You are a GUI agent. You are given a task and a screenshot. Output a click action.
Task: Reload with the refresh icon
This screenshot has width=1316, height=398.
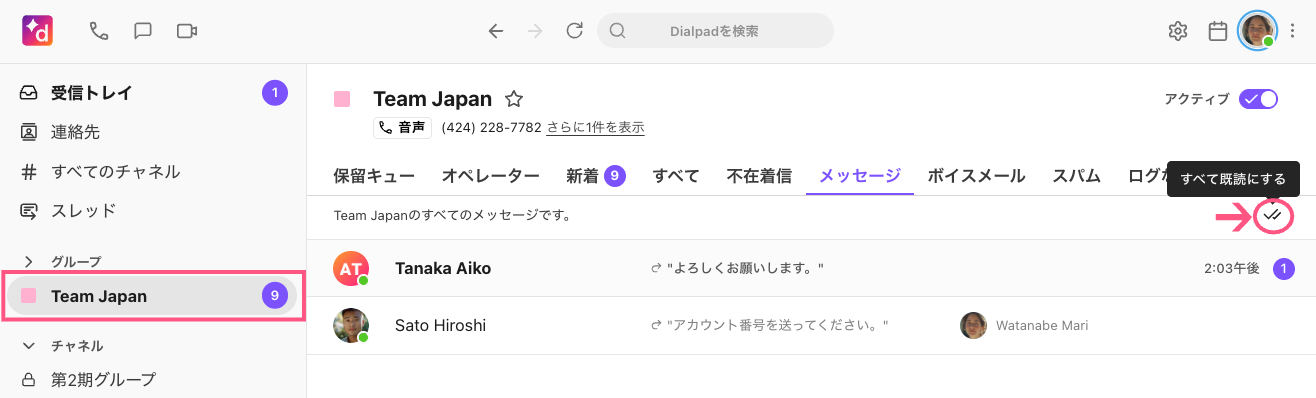click(574, 31)
